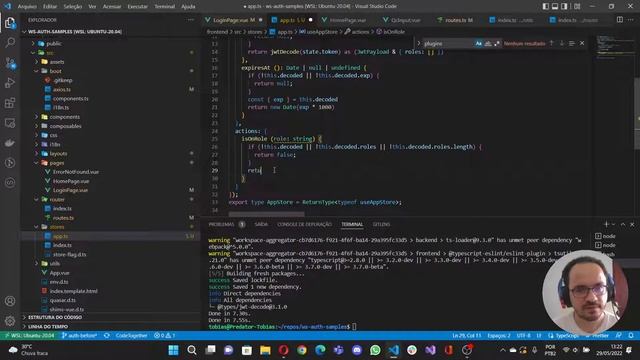Switch to the CONSOLE DE DEPURAÇÃO panel tab

coord(304,224)
